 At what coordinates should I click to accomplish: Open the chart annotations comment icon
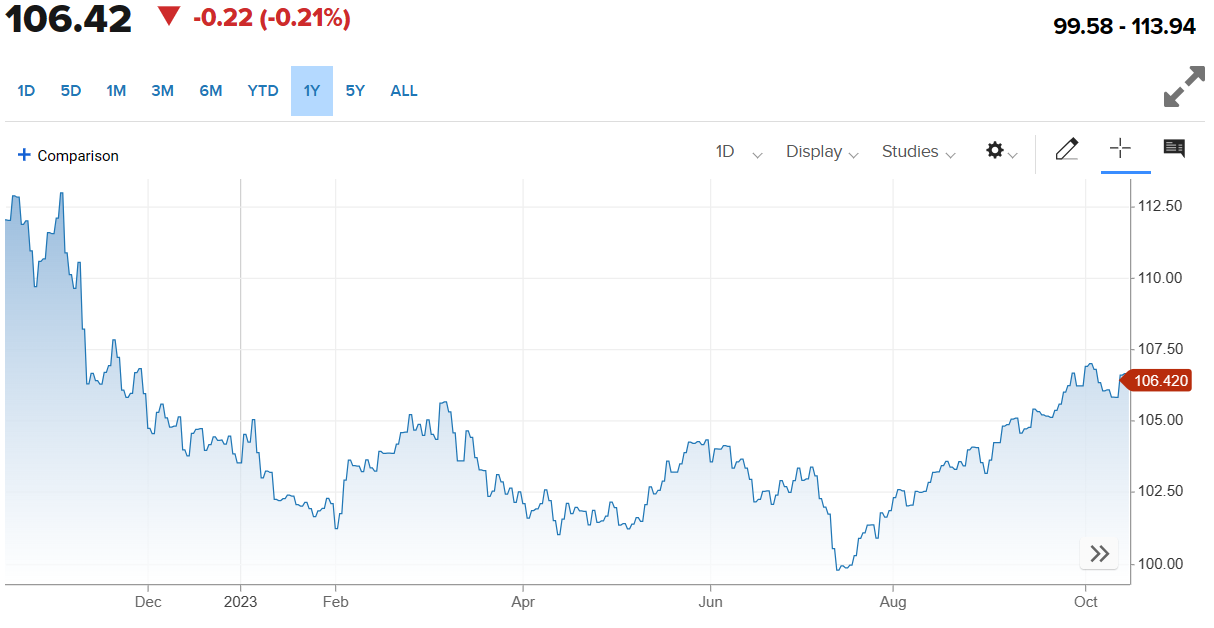[x=1174, y=149]
